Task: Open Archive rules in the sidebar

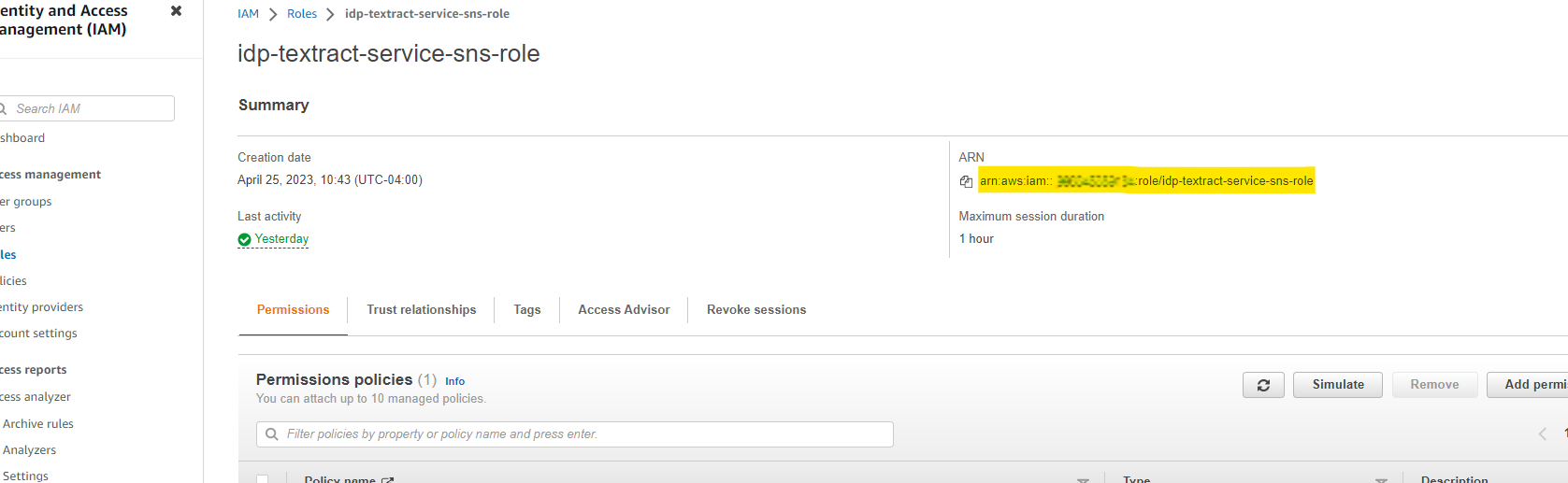Action: [x=38, y=424]
